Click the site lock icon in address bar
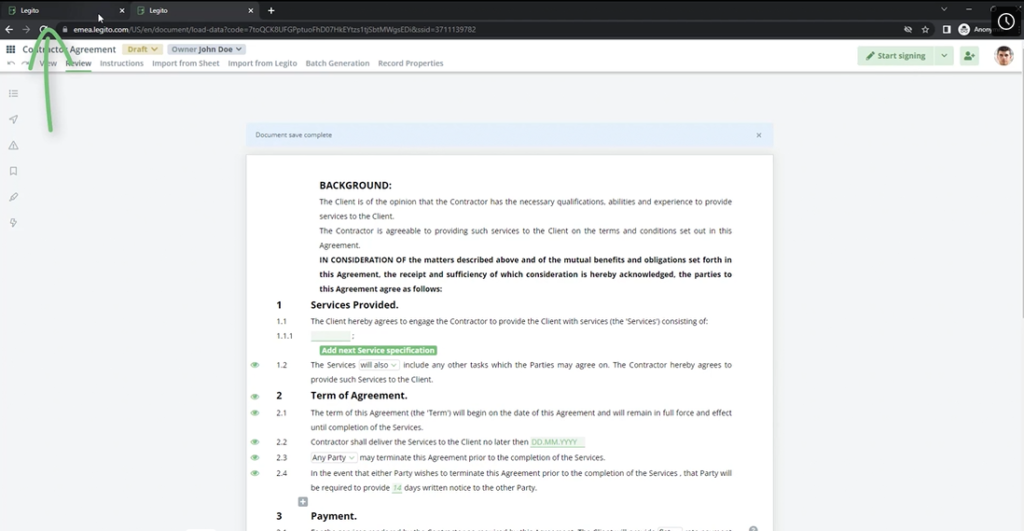 tap(65, 29)
